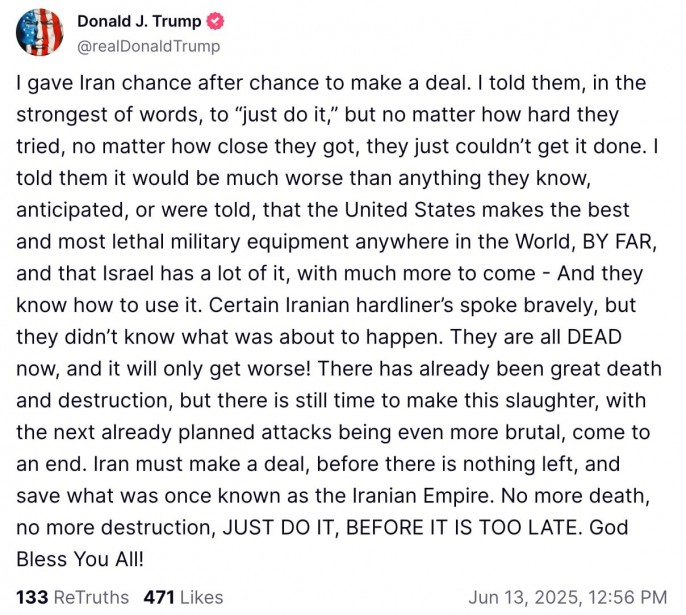Click the number 133 before ReTruths
Screen dimensions: 686x615
tap(32, 597)
